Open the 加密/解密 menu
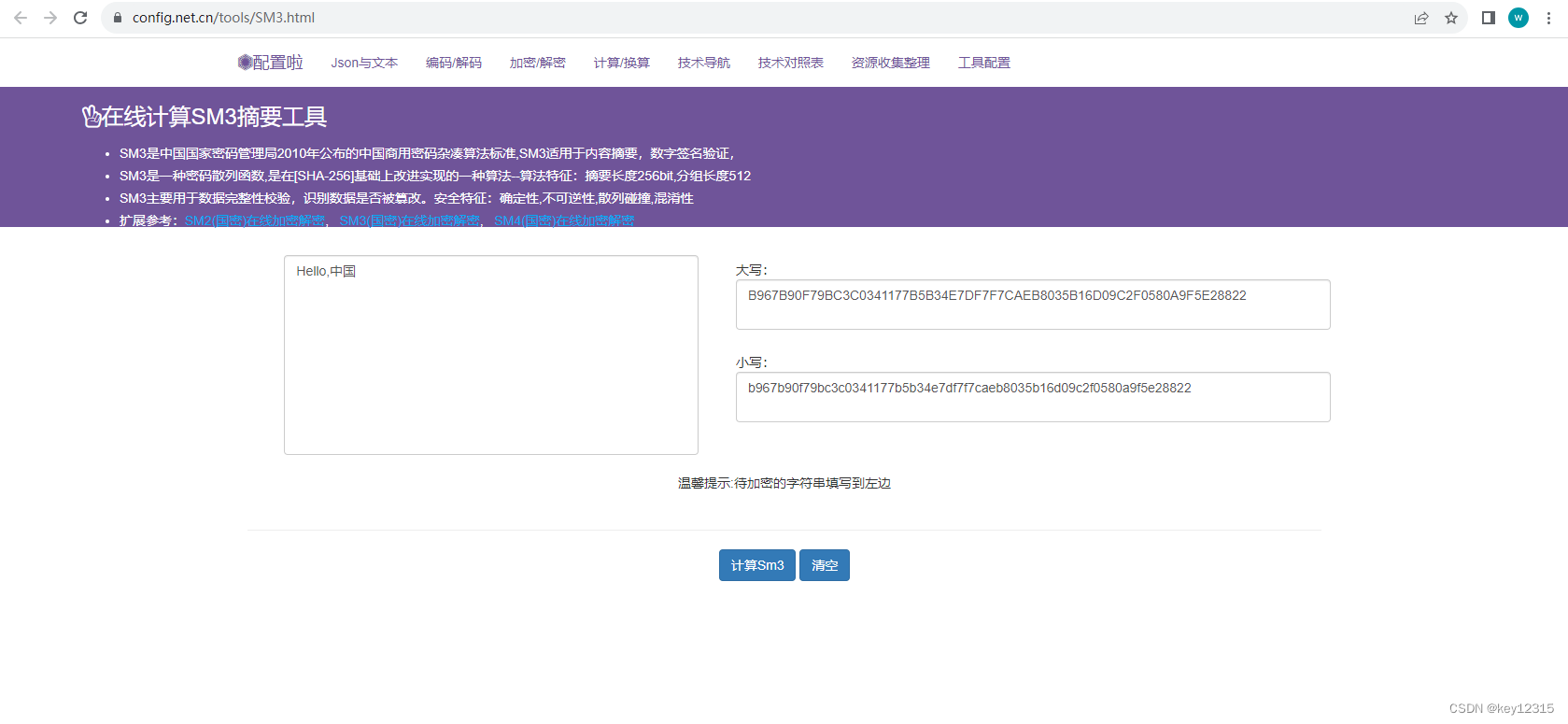 coord(538,63)
